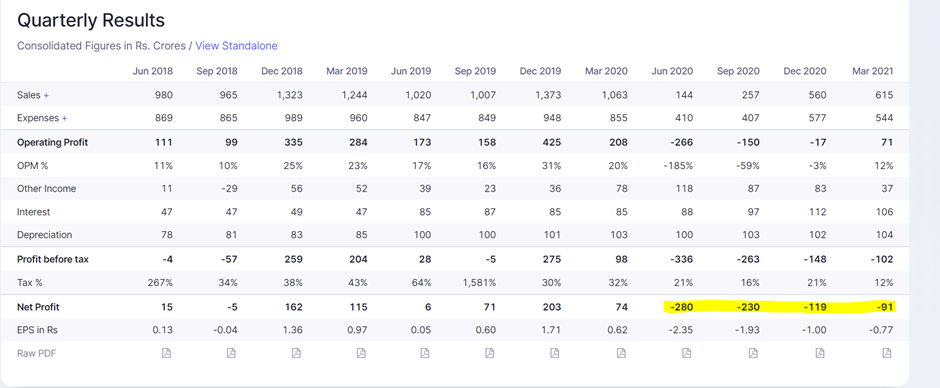940x388 pixels.
Task: Click the Tax % value 1,581%
Action: 480,282
